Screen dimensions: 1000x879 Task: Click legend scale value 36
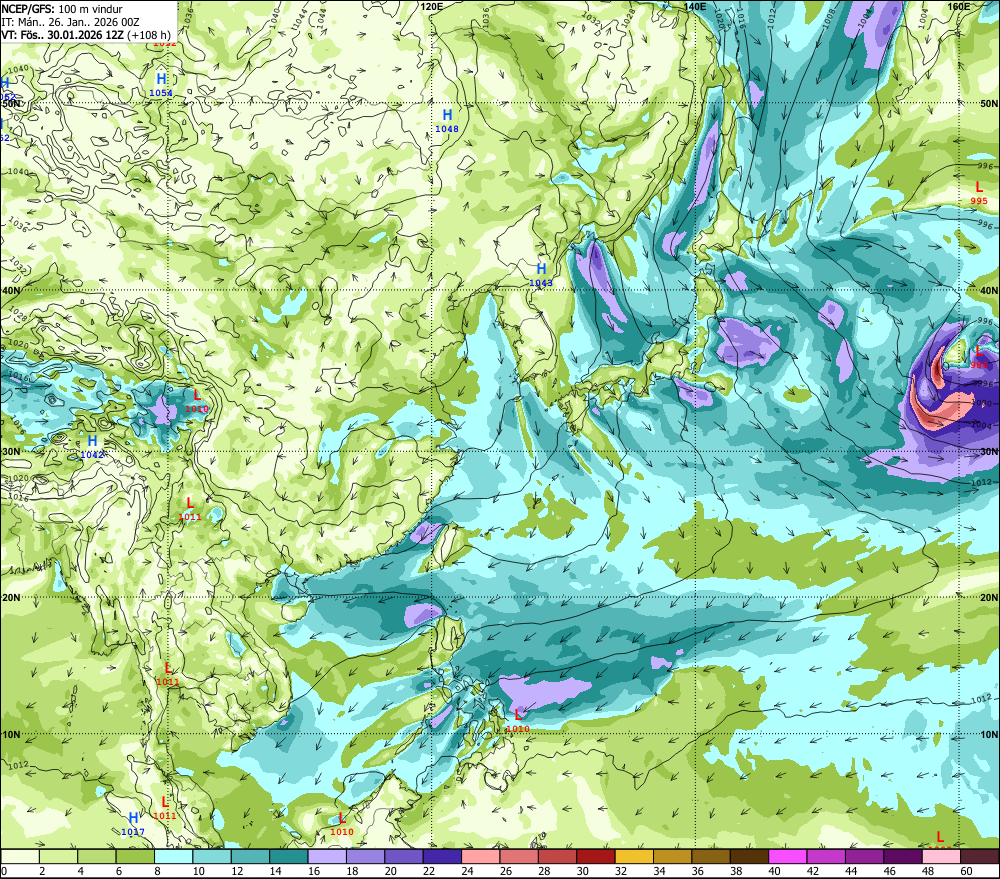coord(697,871)
